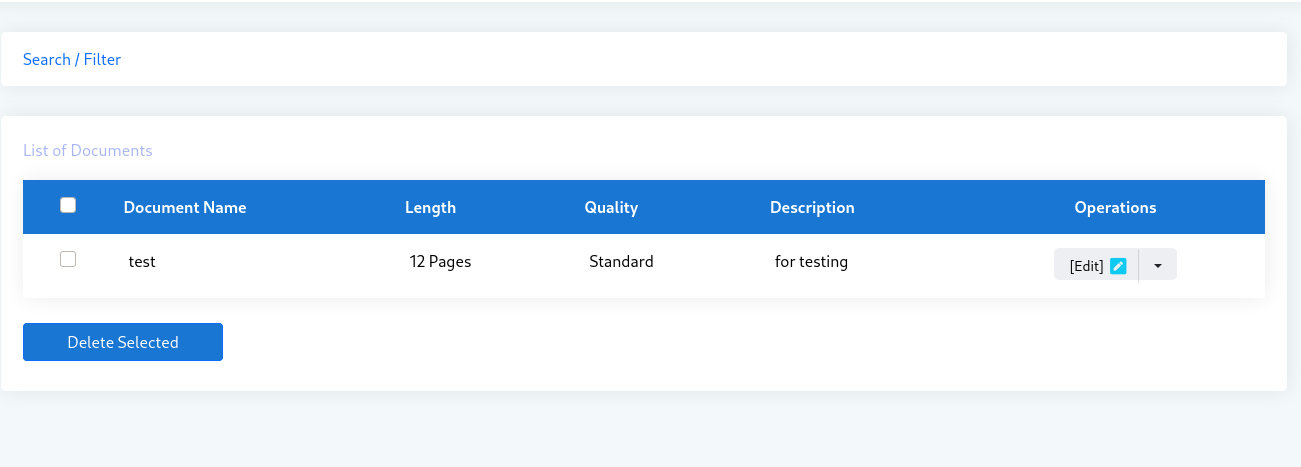Check the checkbox for the test document

(68, 259)
